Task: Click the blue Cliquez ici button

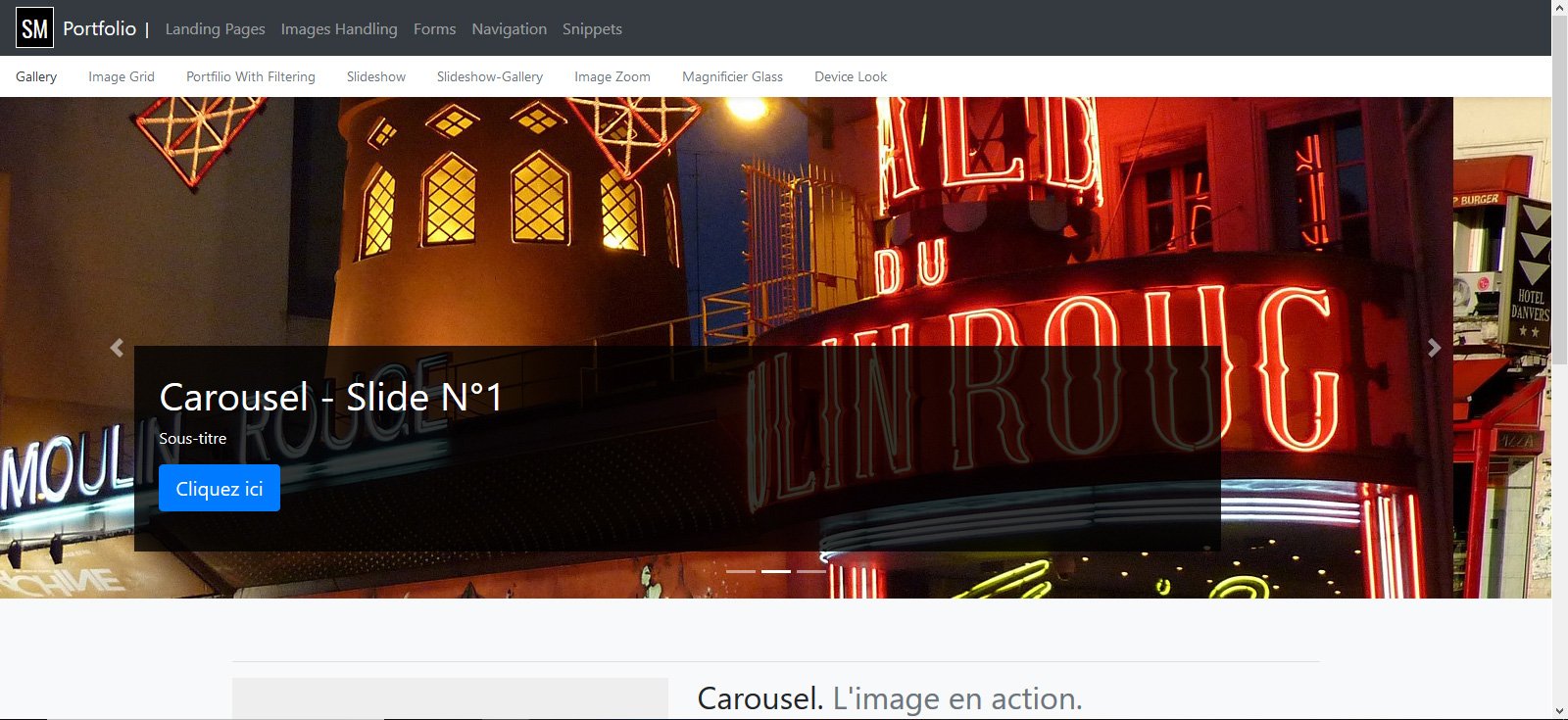Action: (x=220, y=488)
